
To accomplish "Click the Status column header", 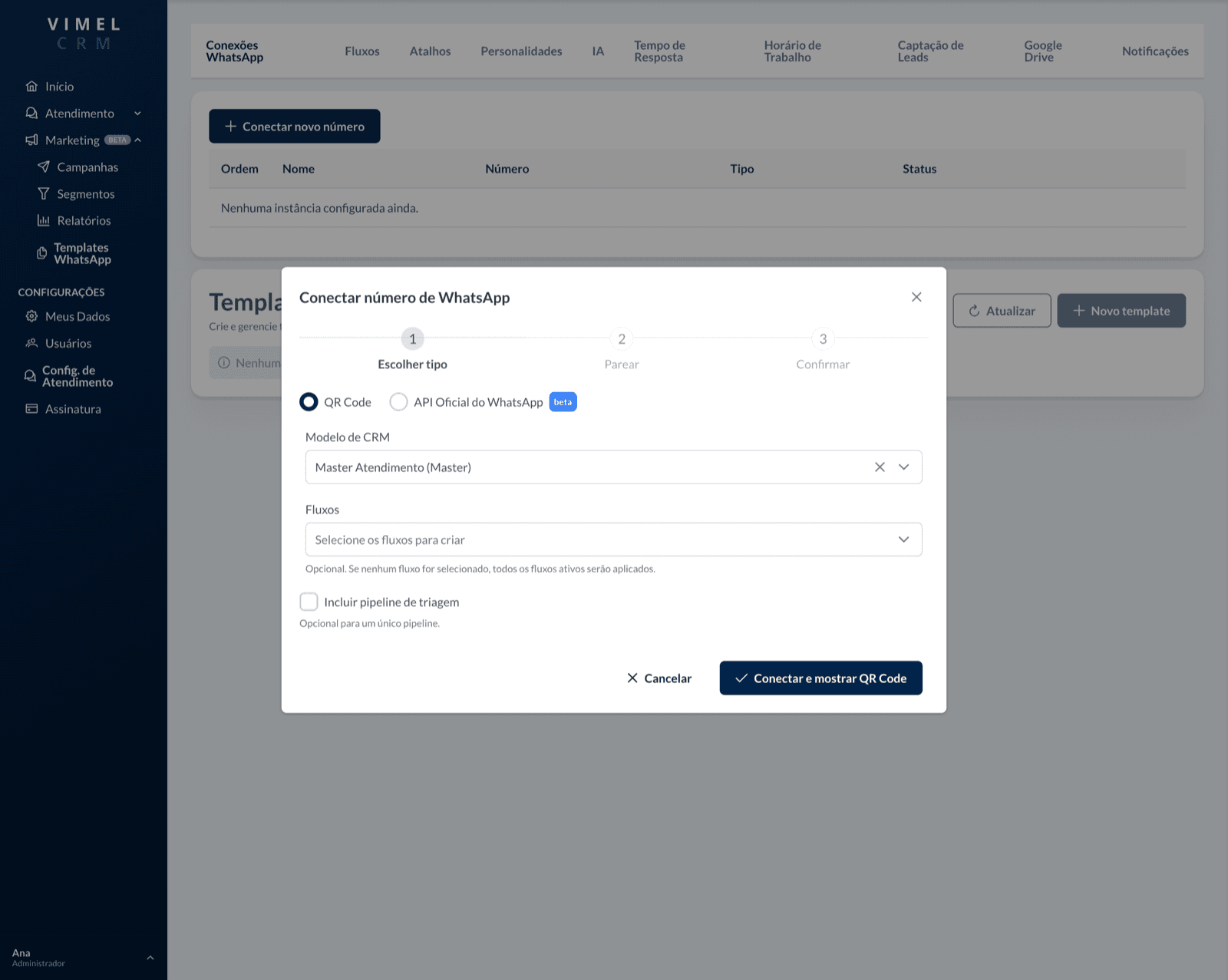I will pos(919,169).
